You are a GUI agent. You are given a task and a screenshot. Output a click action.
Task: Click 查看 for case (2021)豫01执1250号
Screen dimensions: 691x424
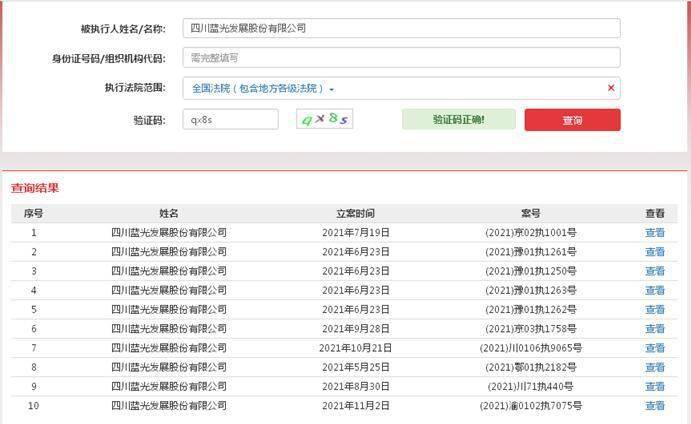point(654,271)
